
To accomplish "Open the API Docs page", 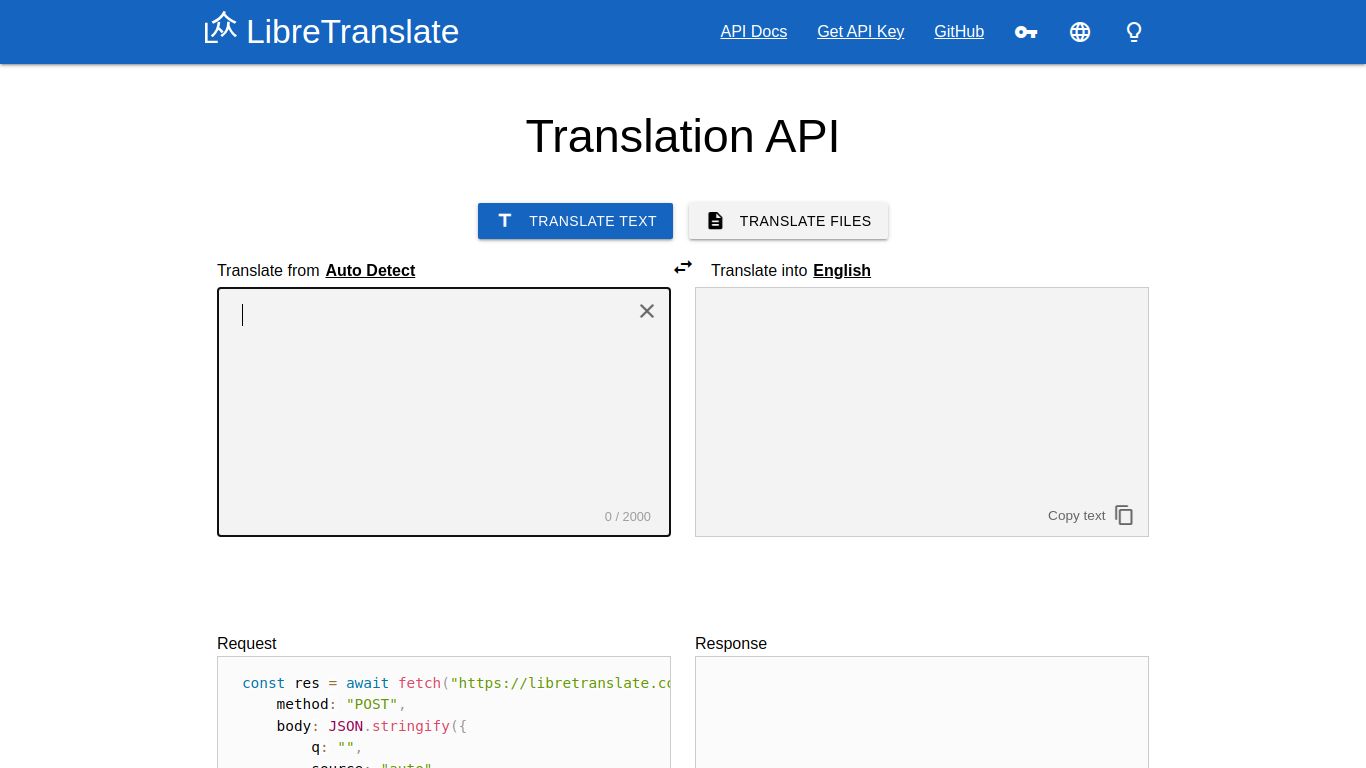I will click(753, 32).
